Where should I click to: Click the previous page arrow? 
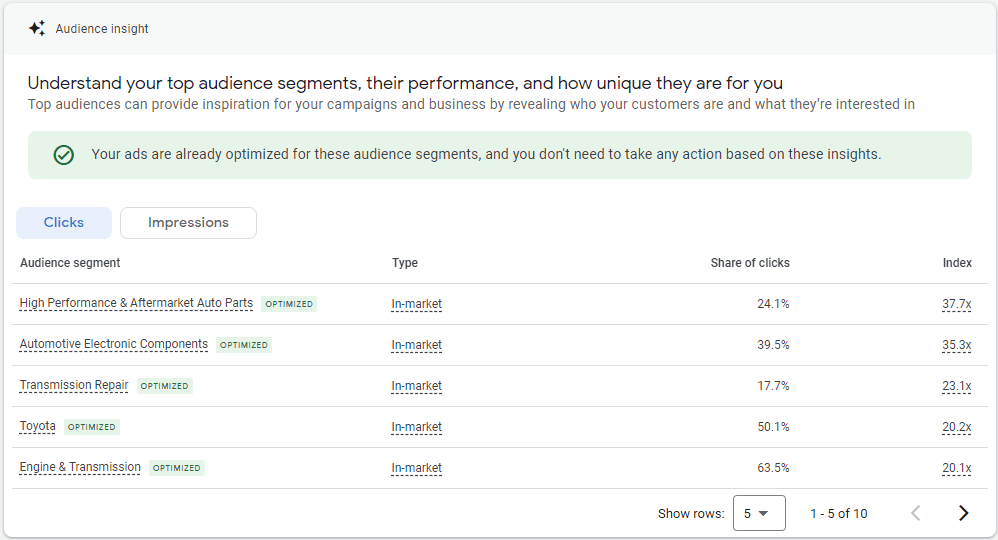(x=916, y=513)
